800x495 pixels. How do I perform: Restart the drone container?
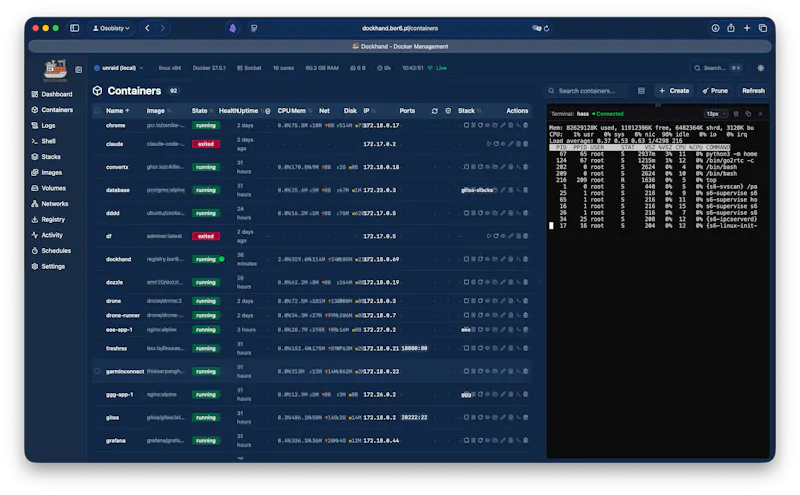(x=480, y=301)
